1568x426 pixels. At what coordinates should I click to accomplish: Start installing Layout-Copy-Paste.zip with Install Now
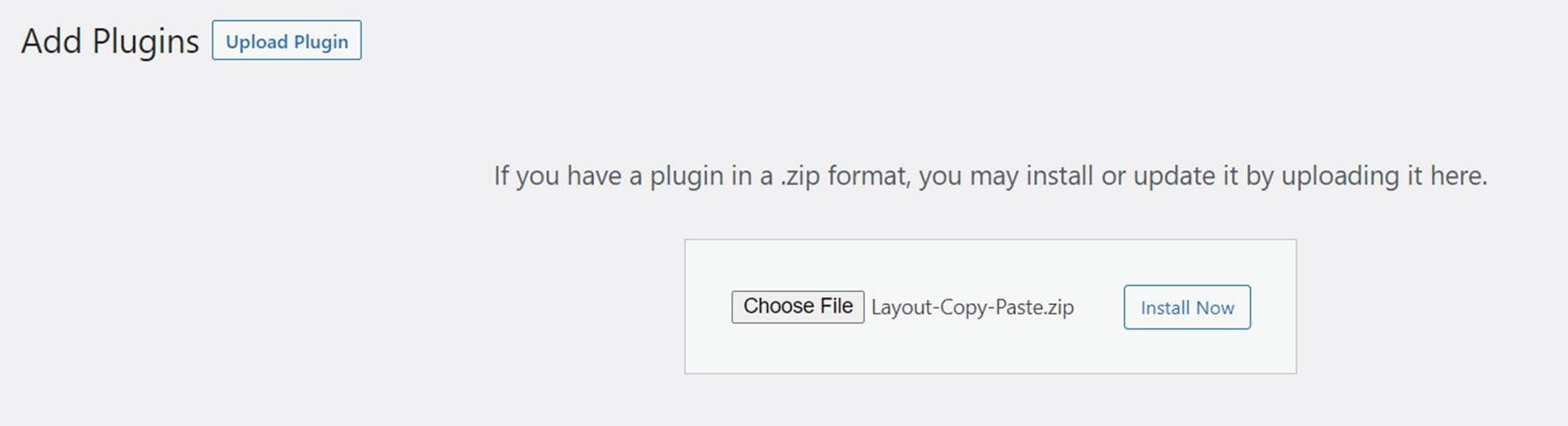pyautogui.click(x=1186, y=308)
